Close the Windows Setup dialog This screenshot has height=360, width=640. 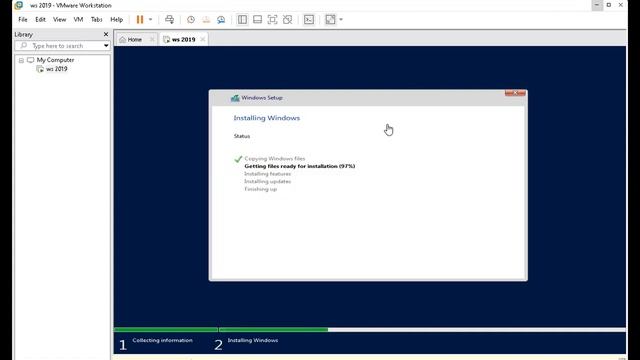click(x=515, y=93)
